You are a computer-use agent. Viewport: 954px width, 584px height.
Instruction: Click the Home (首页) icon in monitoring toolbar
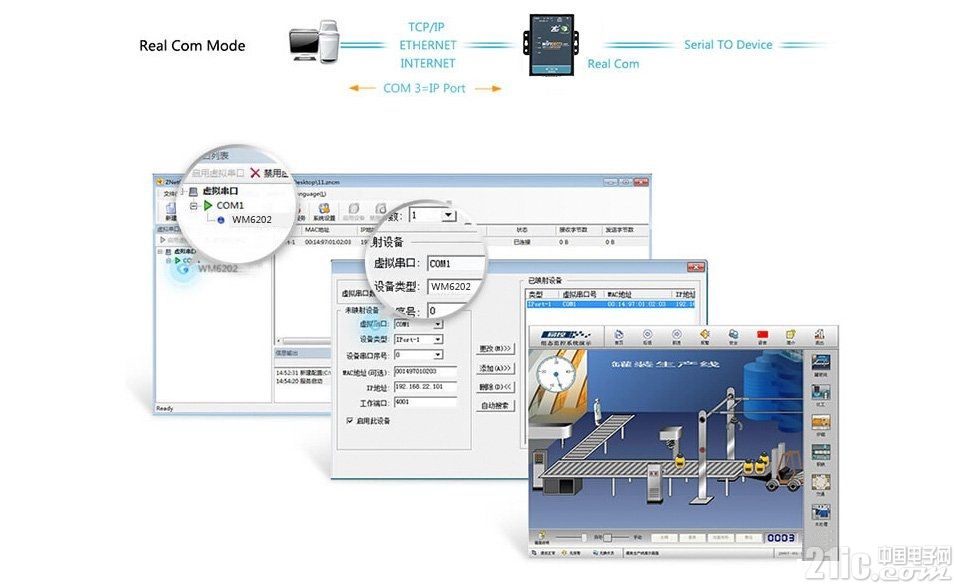[619, 335]
